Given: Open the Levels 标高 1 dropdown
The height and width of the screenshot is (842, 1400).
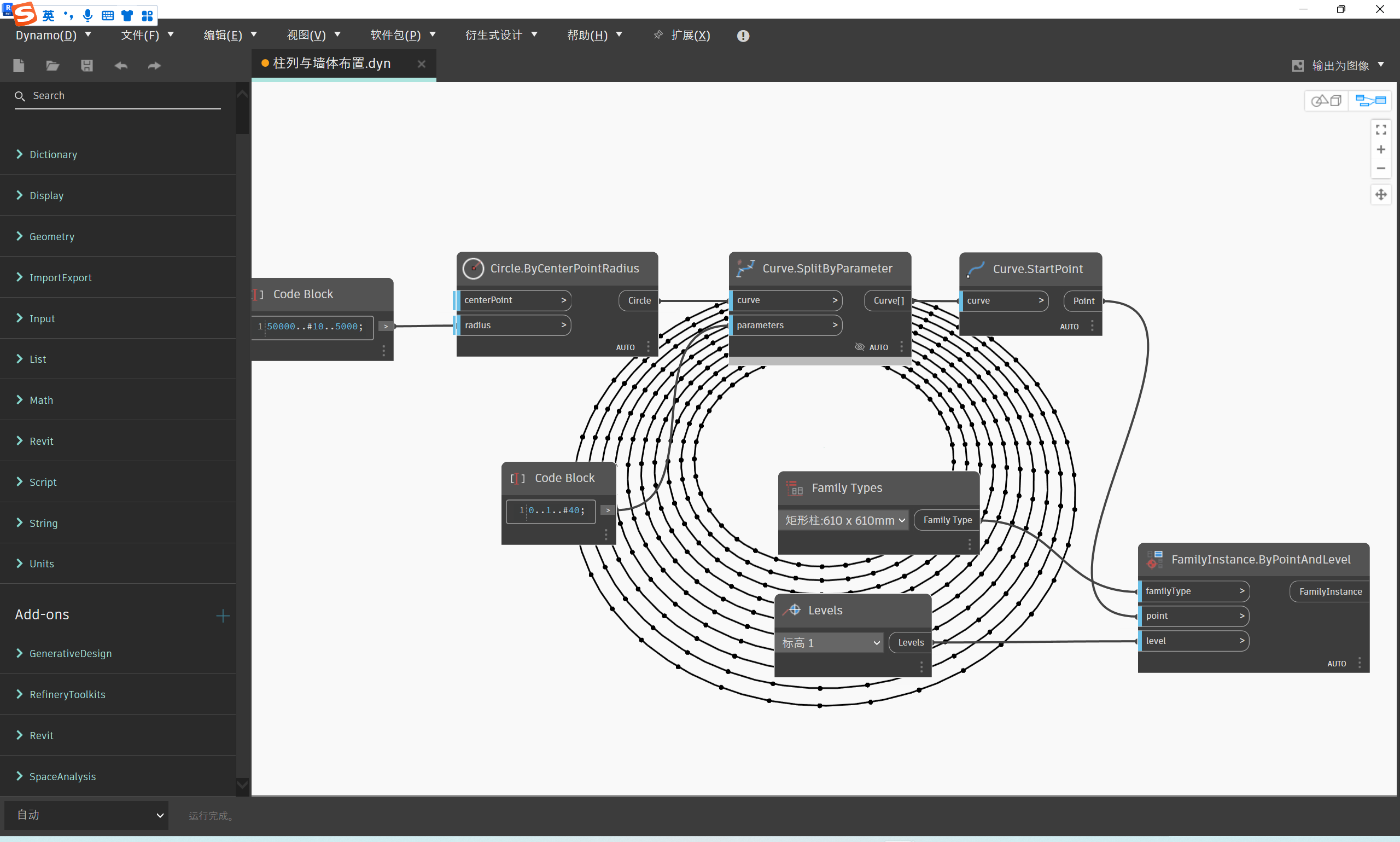Looking at the screenshot, I should pos(829,643).
